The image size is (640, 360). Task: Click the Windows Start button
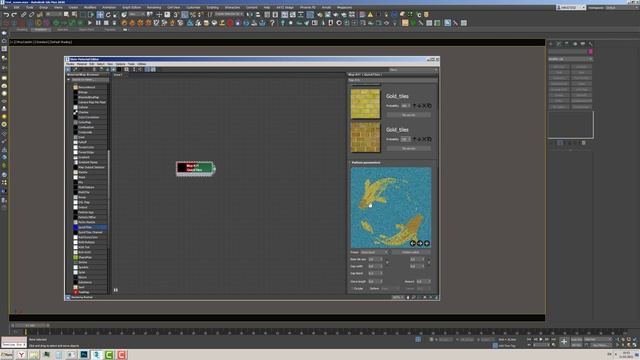(x=7, y=355)
